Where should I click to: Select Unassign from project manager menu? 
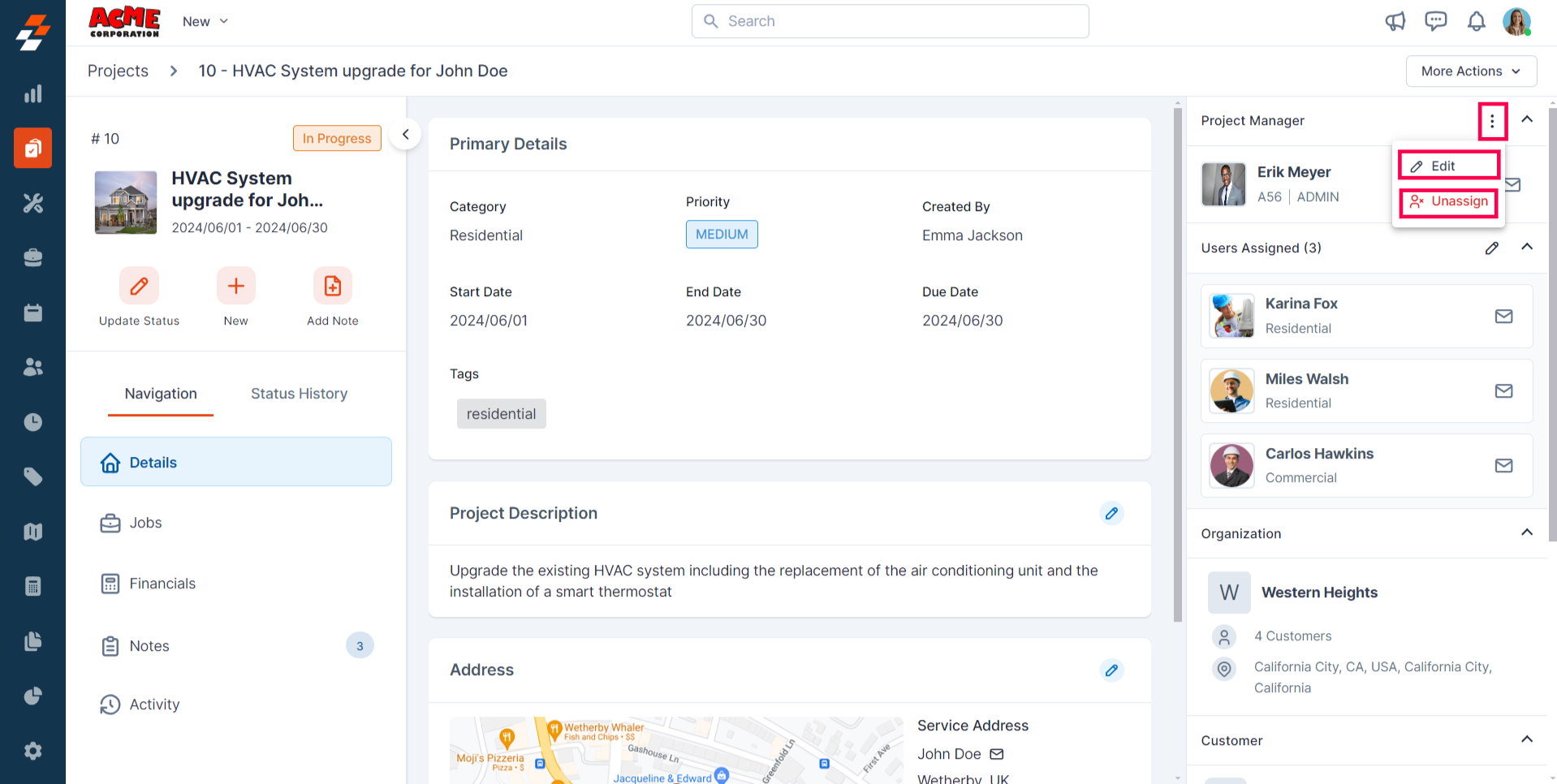(x=1449, y=201)
